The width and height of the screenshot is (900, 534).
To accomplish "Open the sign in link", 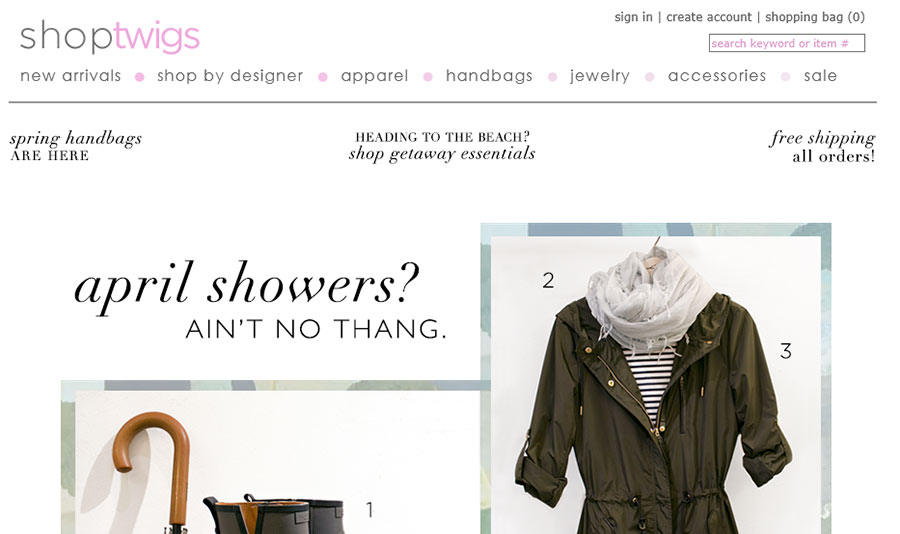I will click(x=633, y=17).
